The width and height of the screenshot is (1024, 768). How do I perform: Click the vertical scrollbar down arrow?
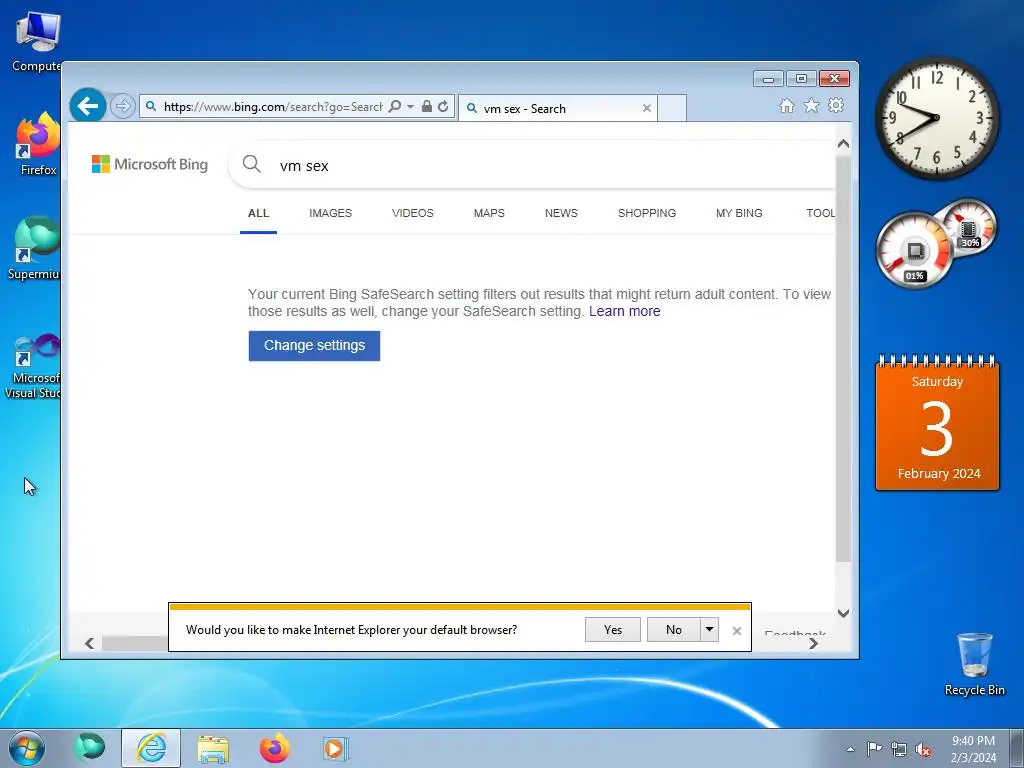[x=843, y=613]
